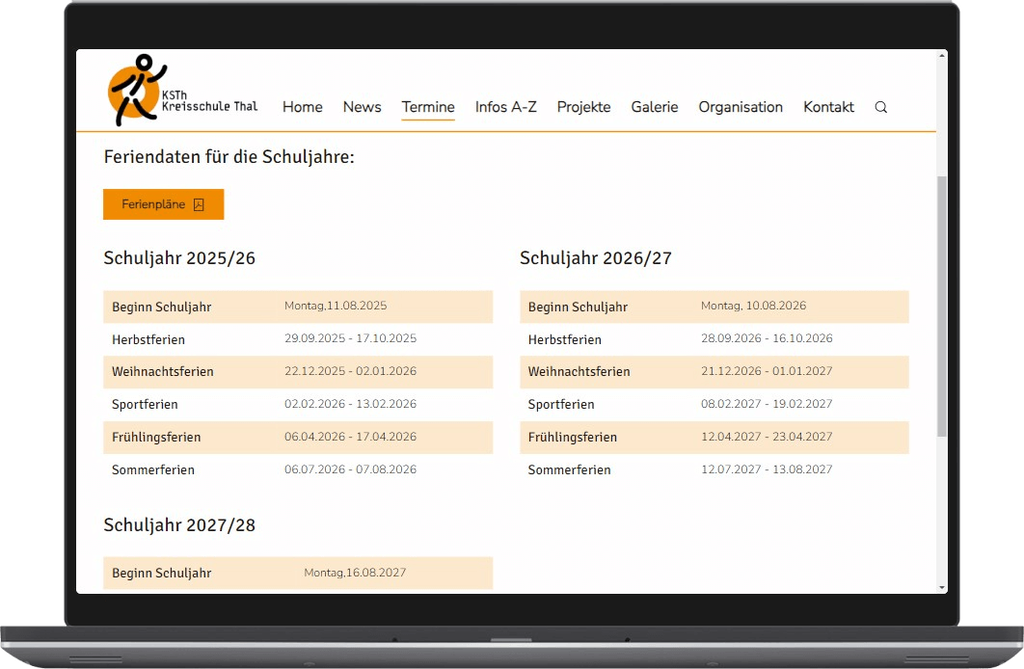Click the Schuljahr 2025/26 heading
This screenshot has height=669, width=1024.
click(x=180, y=258)
